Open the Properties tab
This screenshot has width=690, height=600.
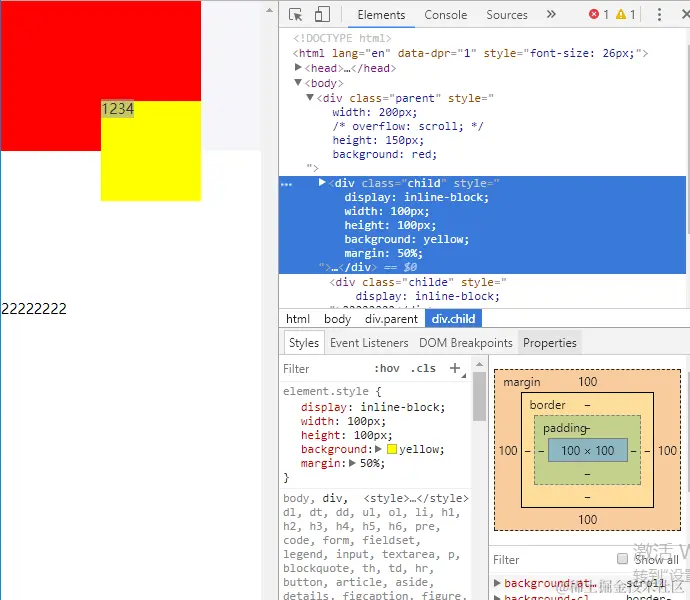(550, 343)
